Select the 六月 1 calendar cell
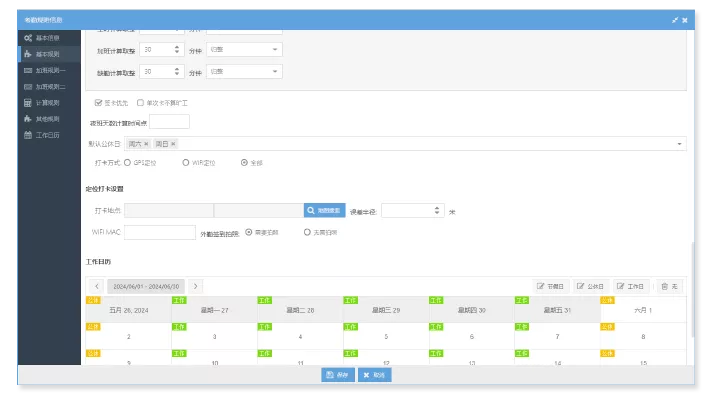 pyautogui.click(x=643, y=310)
